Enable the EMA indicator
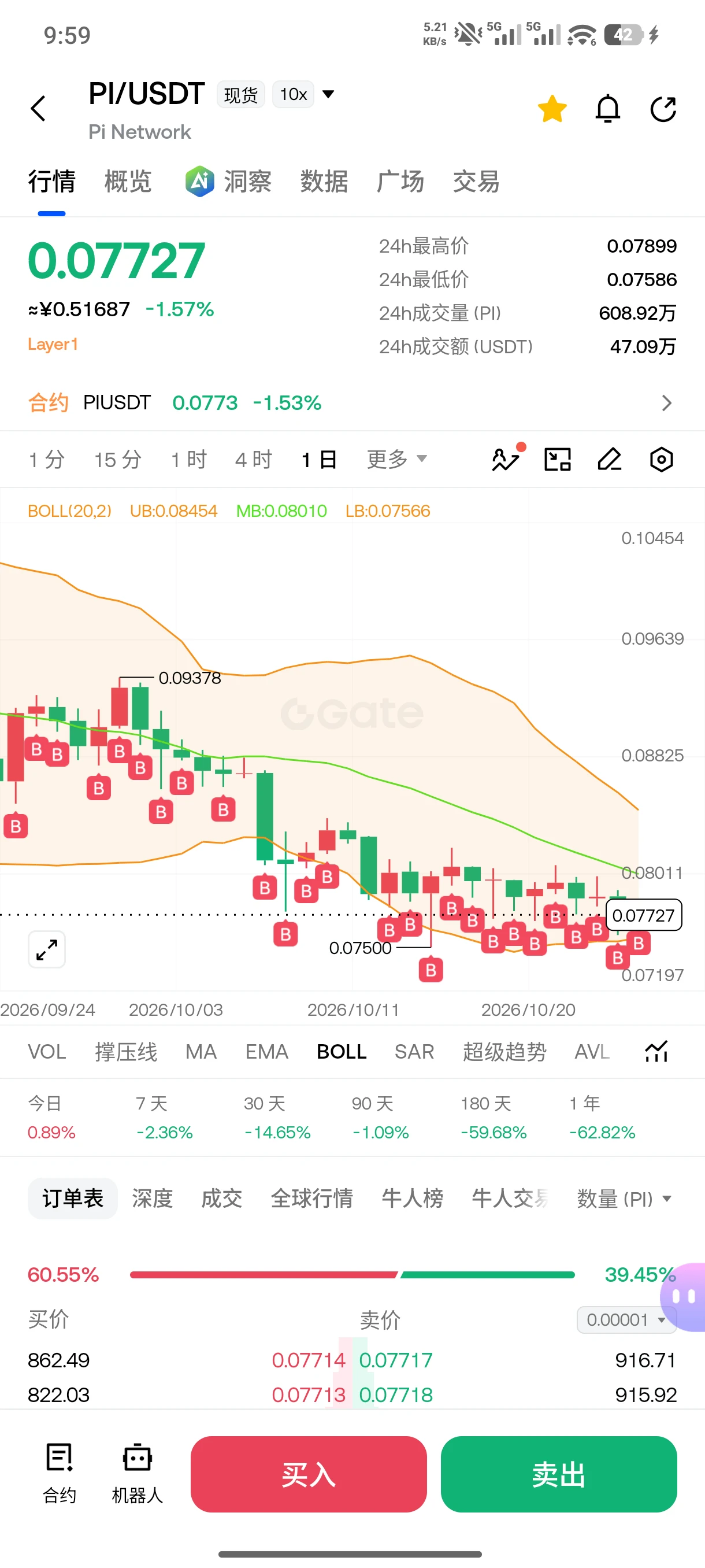The image size is (705, 1568). tap(266, 1051)
